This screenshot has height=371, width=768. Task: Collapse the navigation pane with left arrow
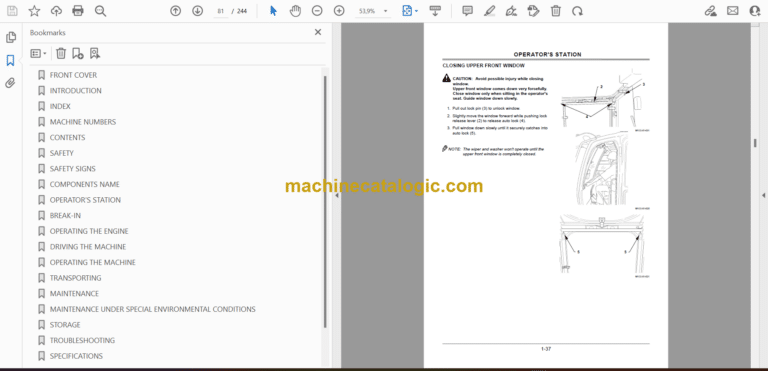click(x=336, y=196)
